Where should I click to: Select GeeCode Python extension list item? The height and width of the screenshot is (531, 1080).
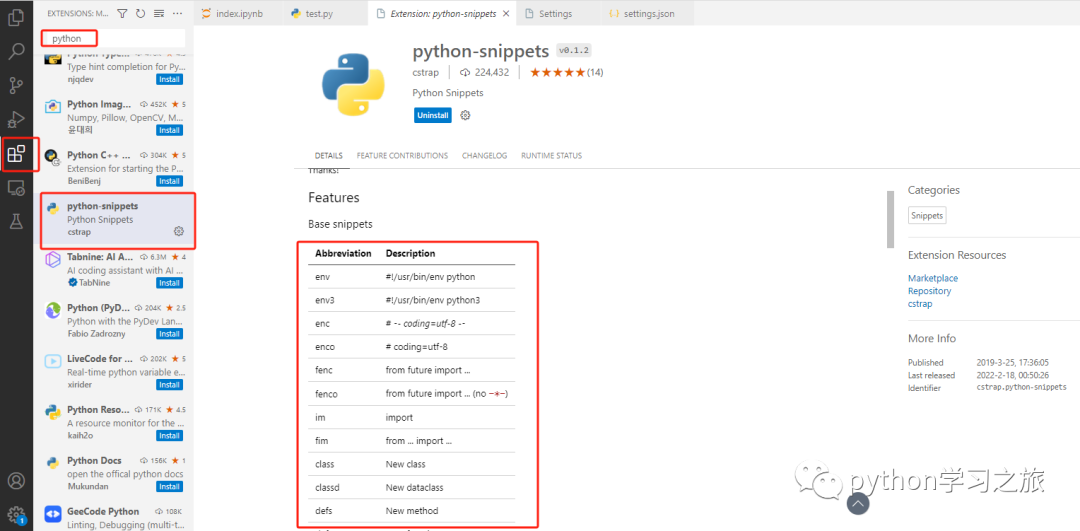coord(114,517)
